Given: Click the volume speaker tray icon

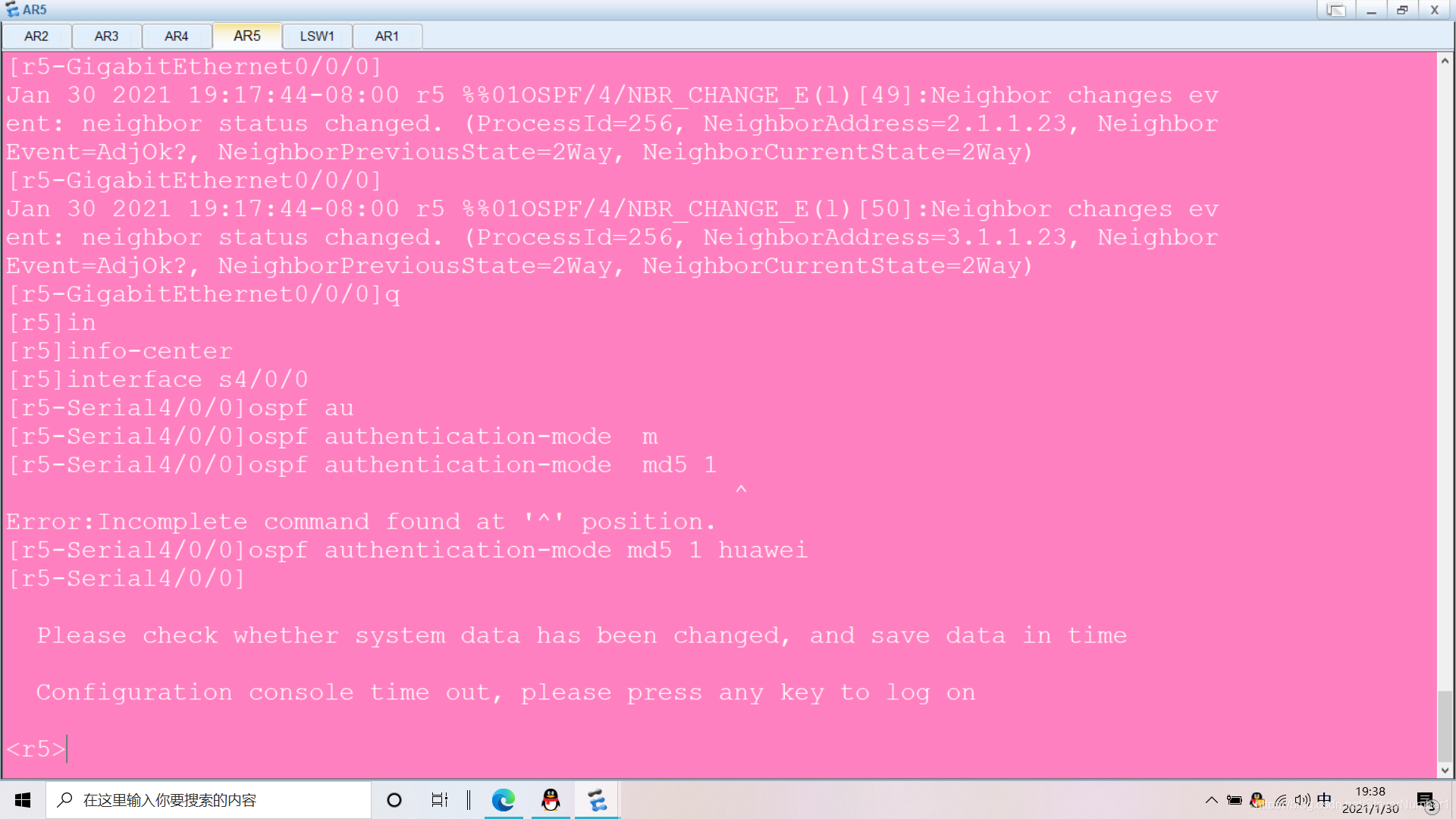Looking at the screenshot, I should tap(1302, 800).
